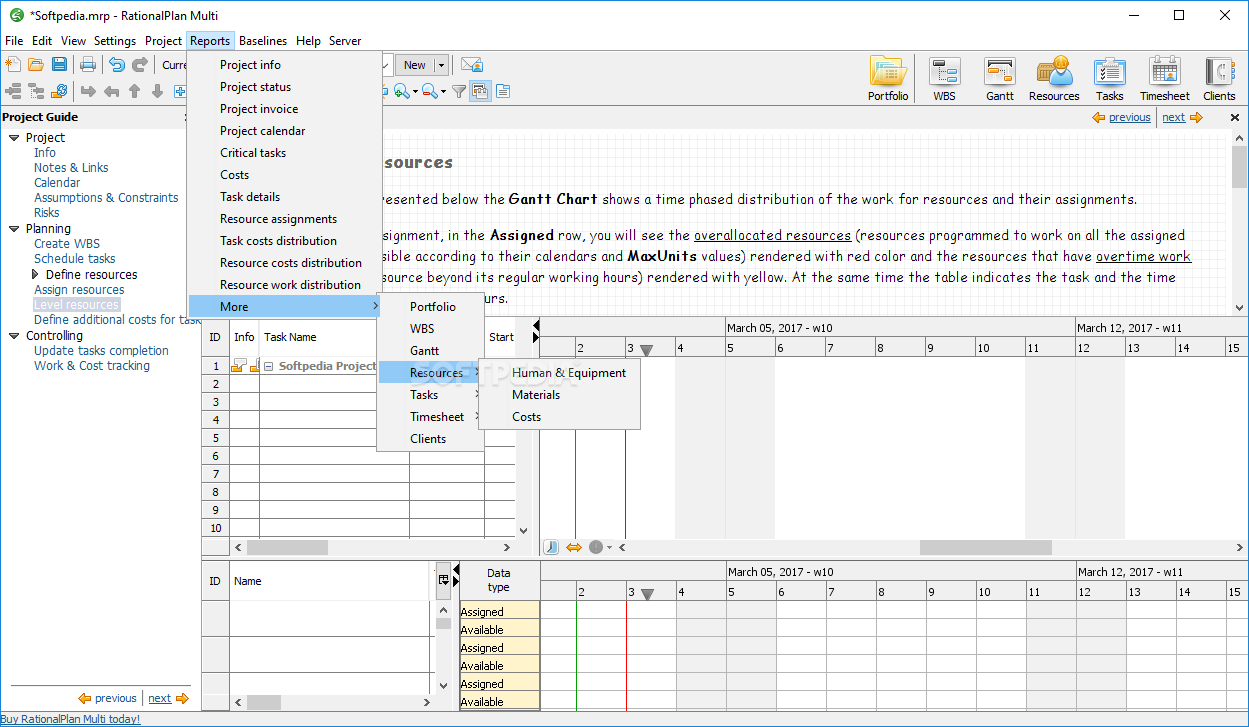Screen dimensions: 1249x727
Task: Open the zoom in dropdown arrow
Action: tap(415, 92)
